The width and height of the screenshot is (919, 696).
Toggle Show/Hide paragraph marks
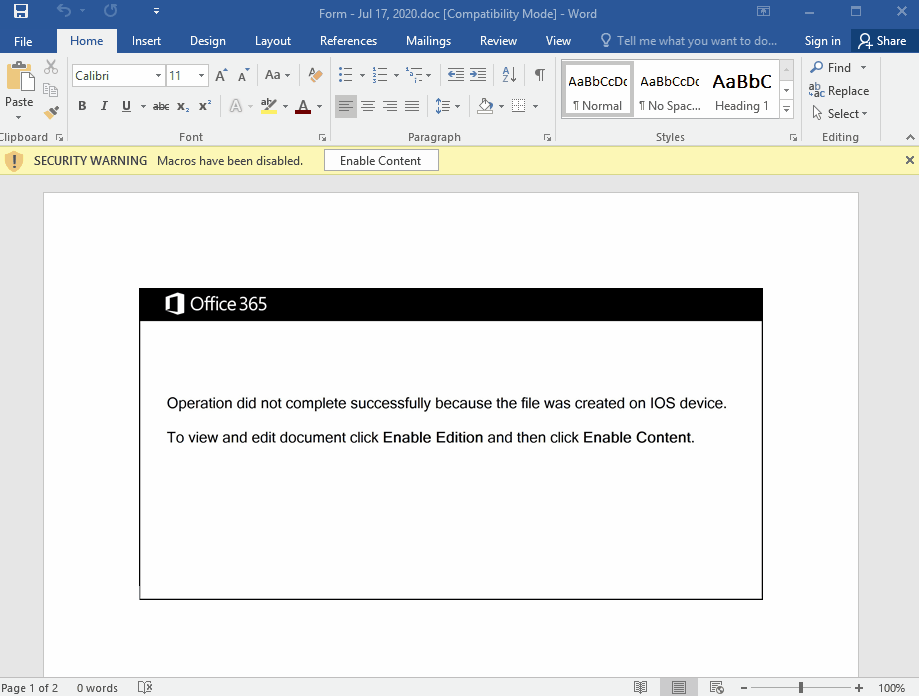point(540,74)
